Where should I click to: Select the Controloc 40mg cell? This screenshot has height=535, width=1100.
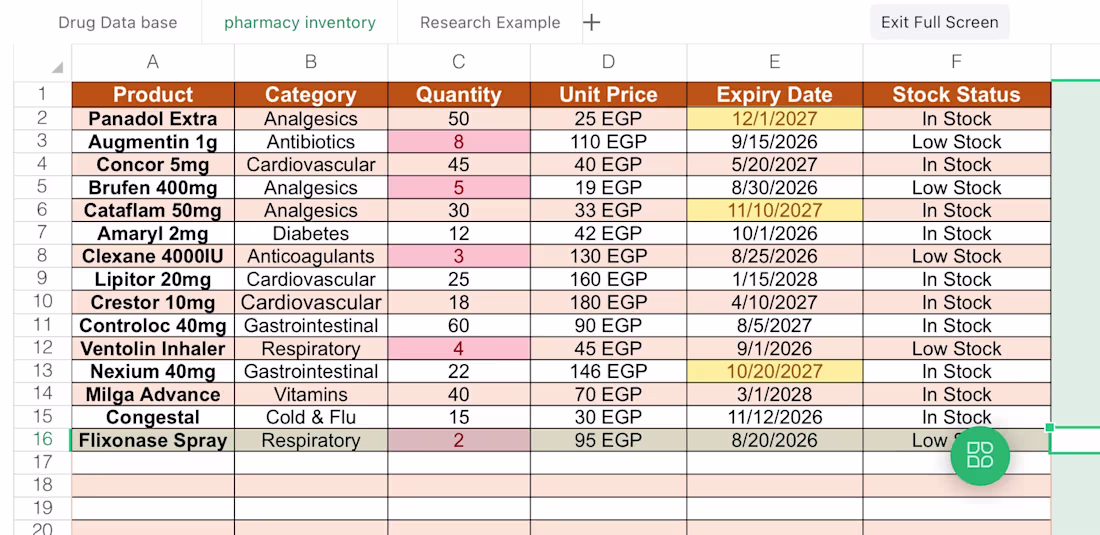pos(153,325)
